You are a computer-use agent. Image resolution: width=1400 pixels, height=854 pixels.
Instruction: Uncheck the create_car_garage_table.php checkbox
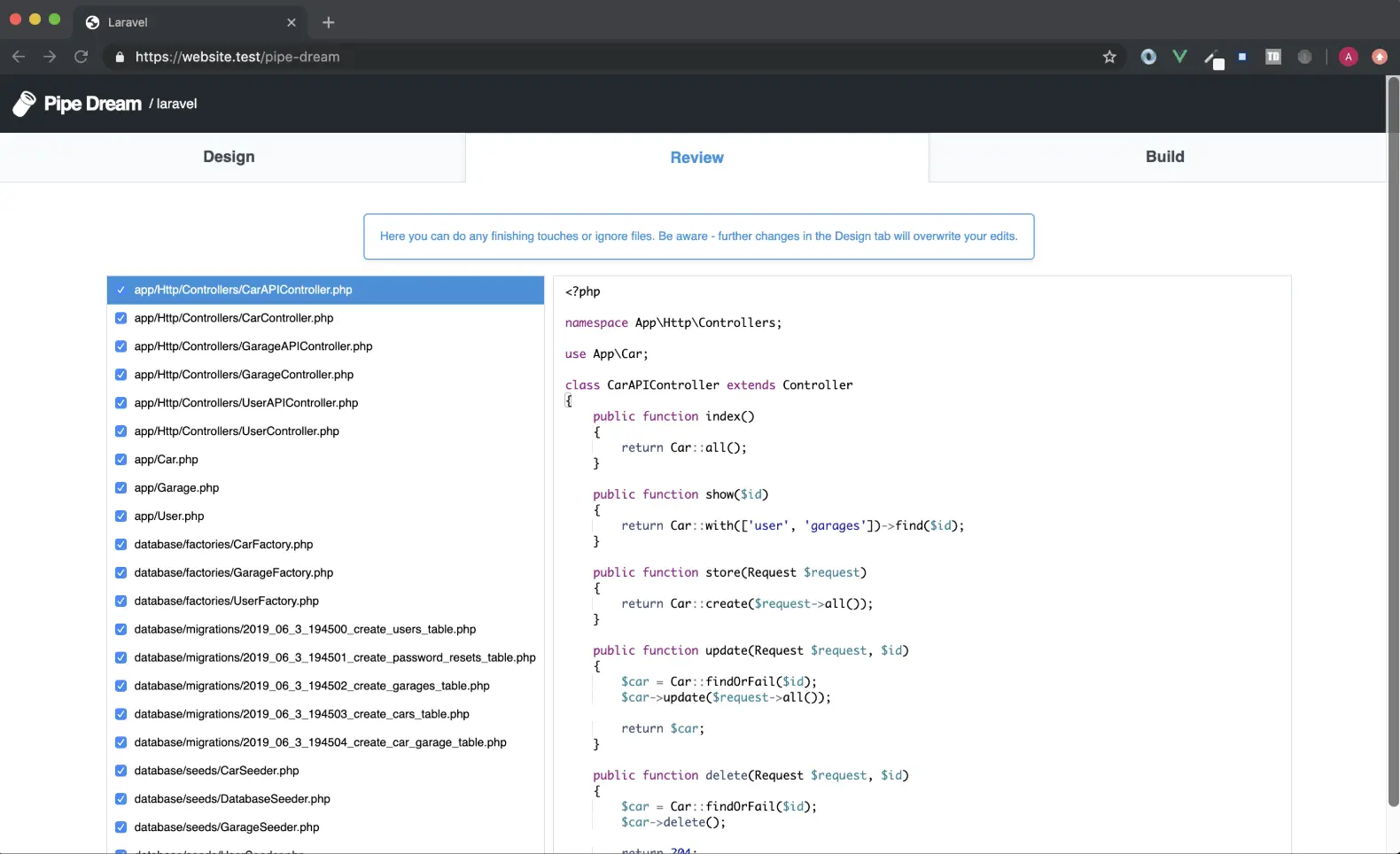[121, 742]
